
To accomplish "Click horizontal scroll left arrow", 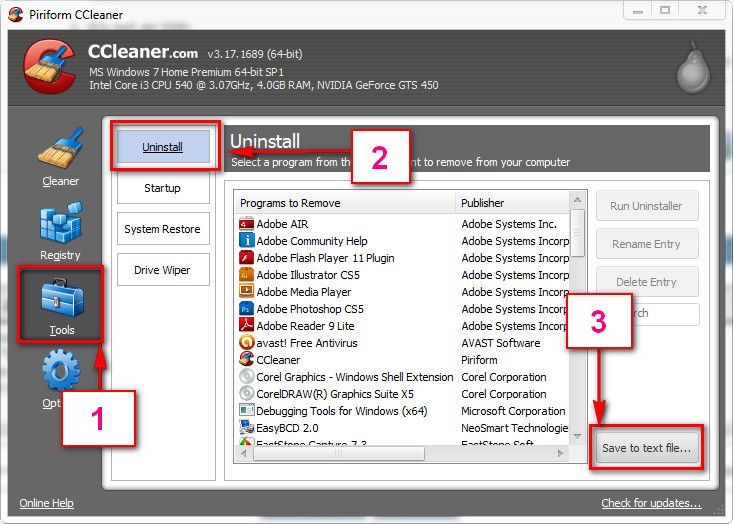I will (x=244, y=453).
